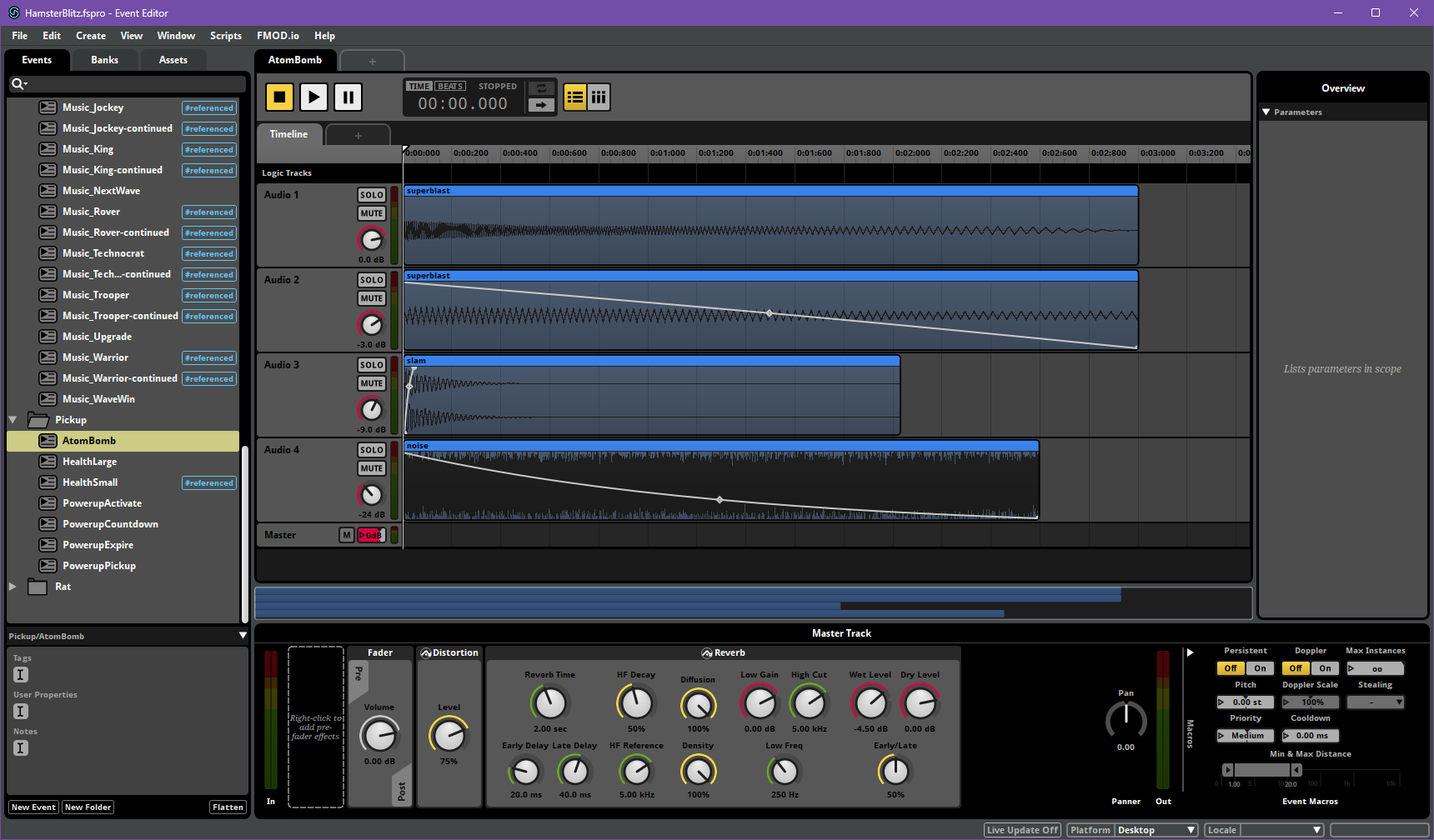The width and height of the screenshot is (1434, 840).
Task: Select the PowerupCountdown event
Action: click(110, 524)
